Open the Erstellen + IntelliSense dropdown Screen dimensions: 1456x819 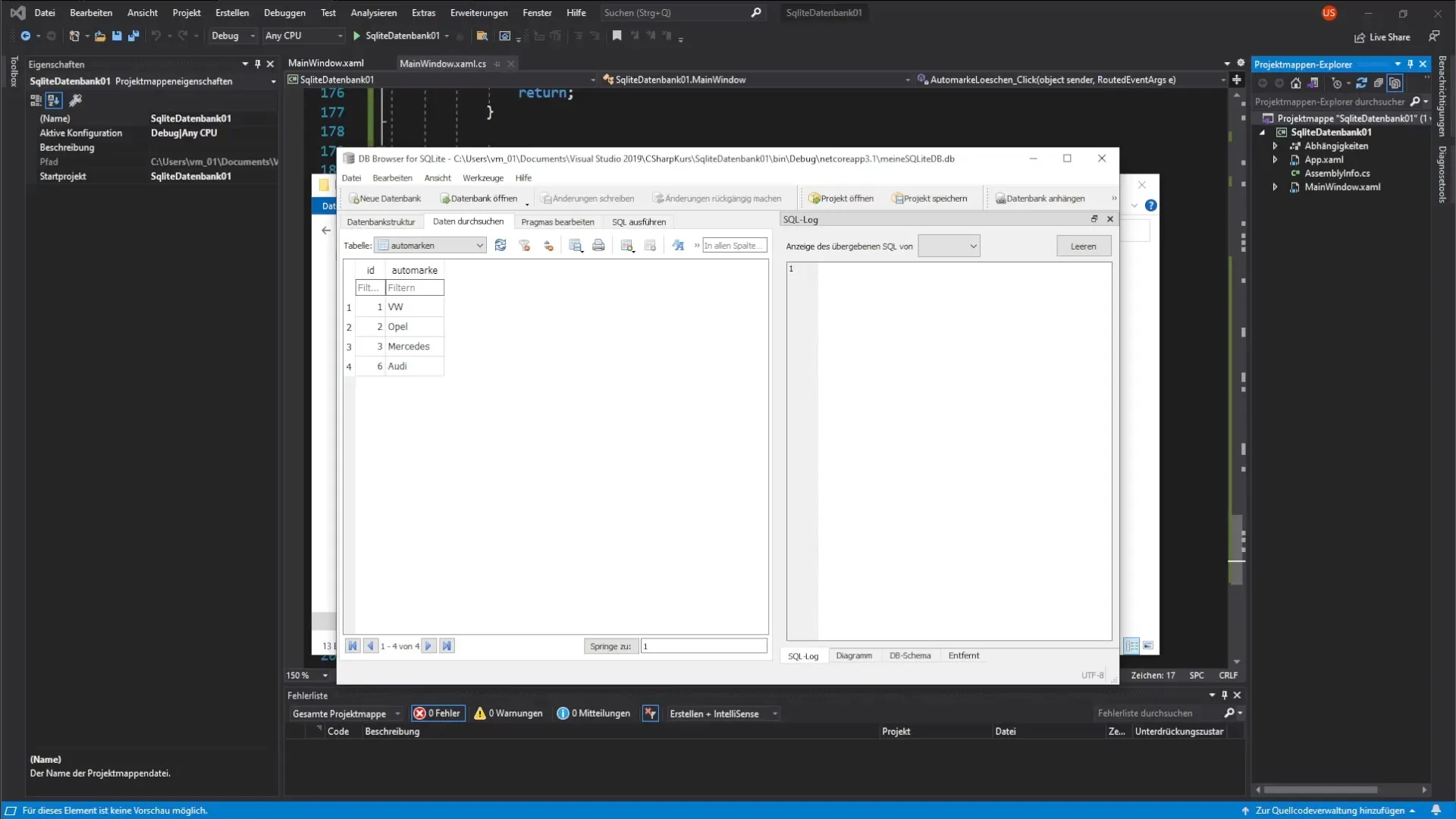[x=723, y=714]
